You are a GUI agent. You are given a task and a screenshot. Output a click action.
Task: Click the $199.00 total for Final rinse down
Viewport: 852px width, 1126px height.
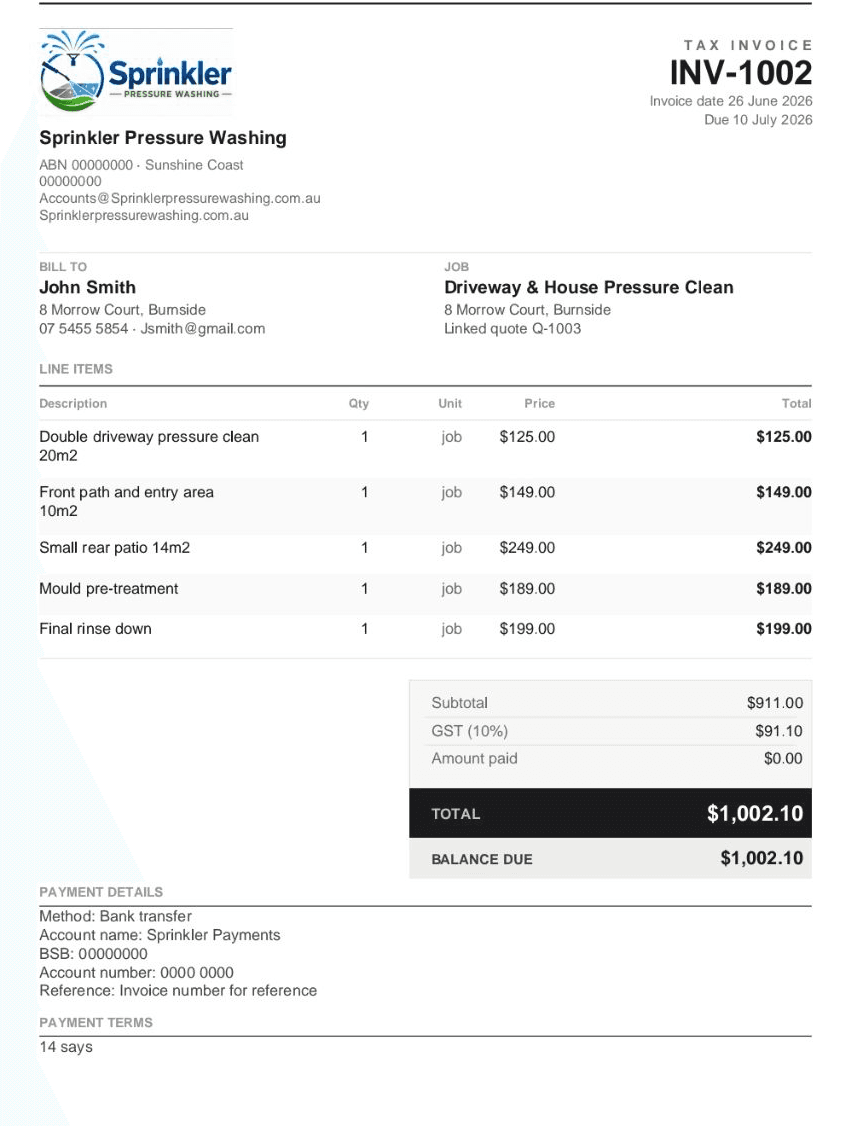784,629
